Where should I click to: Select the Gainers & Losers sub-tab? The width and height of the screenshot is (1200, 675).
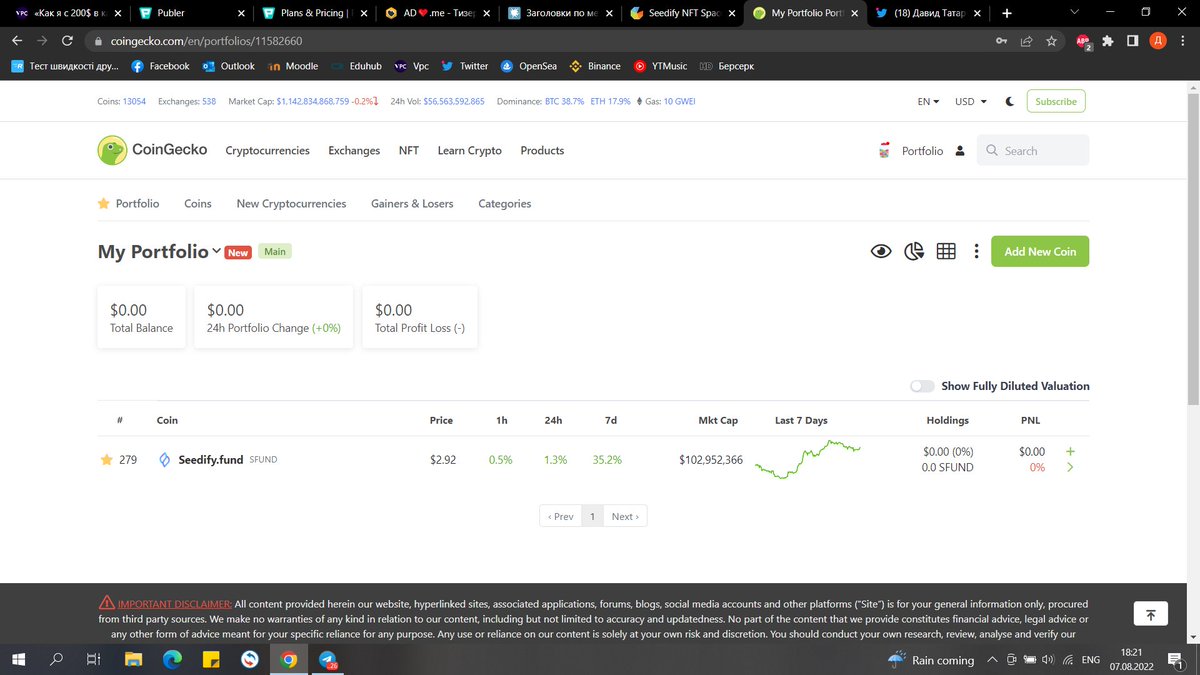point(412,203)
